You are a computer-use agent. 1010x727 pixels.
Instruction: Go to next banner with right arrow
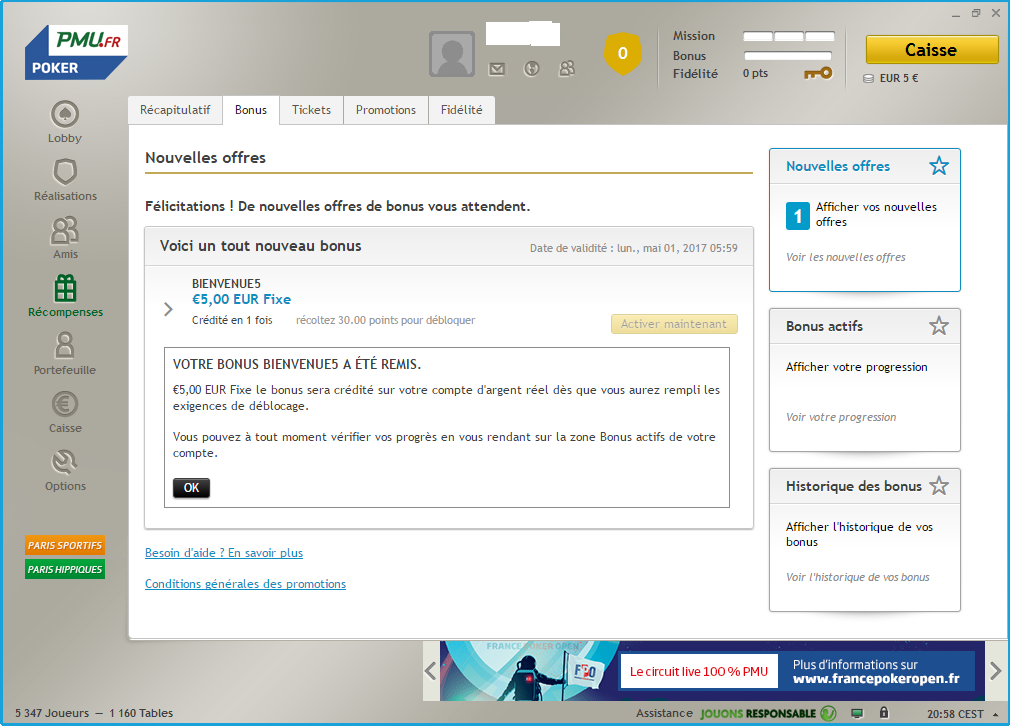[995, 670]
